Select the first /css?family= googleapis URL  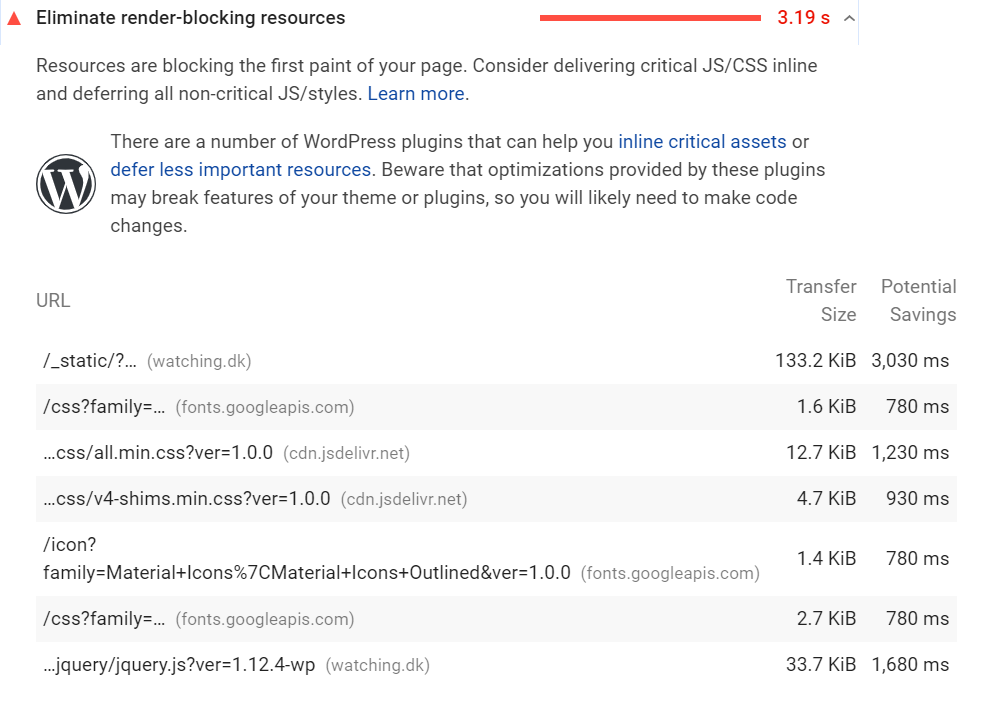click(104, 407)
